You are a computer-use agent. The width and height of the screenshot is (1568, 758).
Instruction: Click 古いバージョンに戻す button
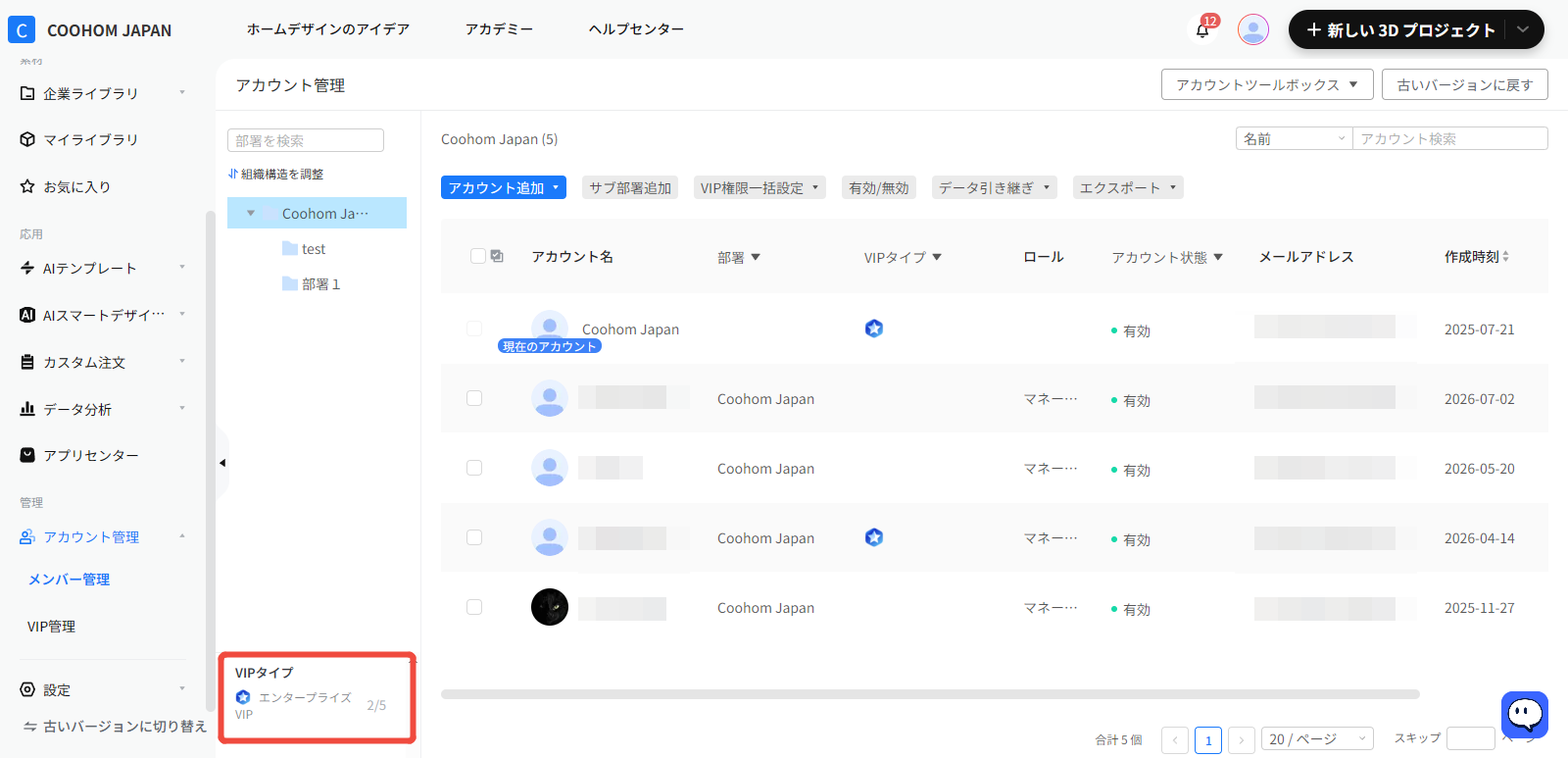point(1465,84)
